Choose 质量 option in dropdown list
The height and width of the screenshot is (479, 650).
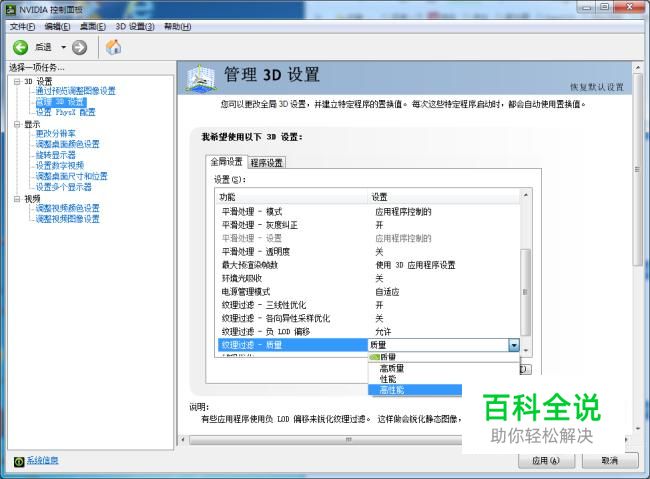click(x=444, y=357)
